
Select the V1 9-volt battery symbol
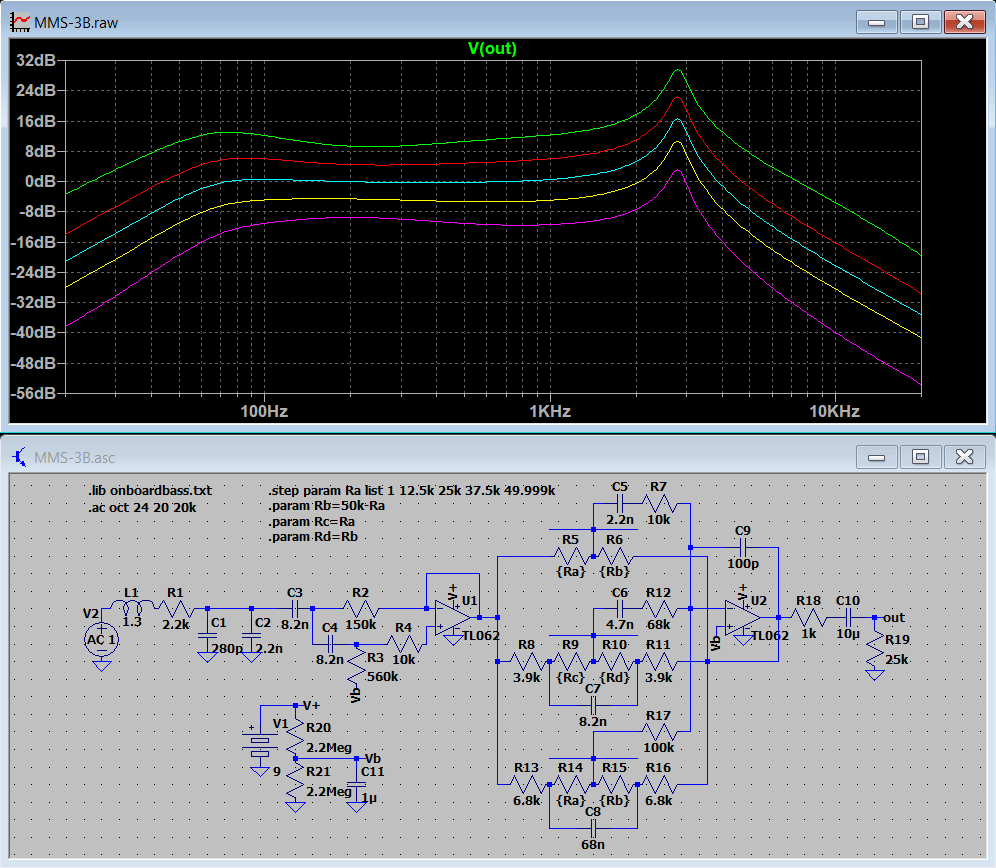pos(260,745)
